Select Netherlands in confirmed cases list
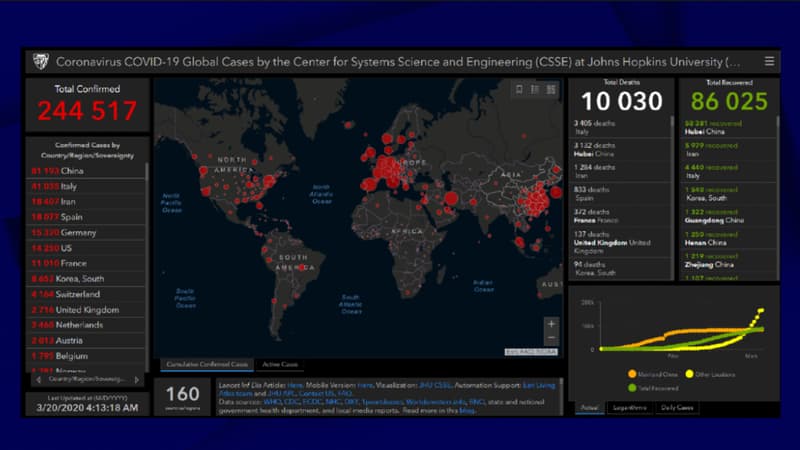800x450 pixels. click(86, 325)
